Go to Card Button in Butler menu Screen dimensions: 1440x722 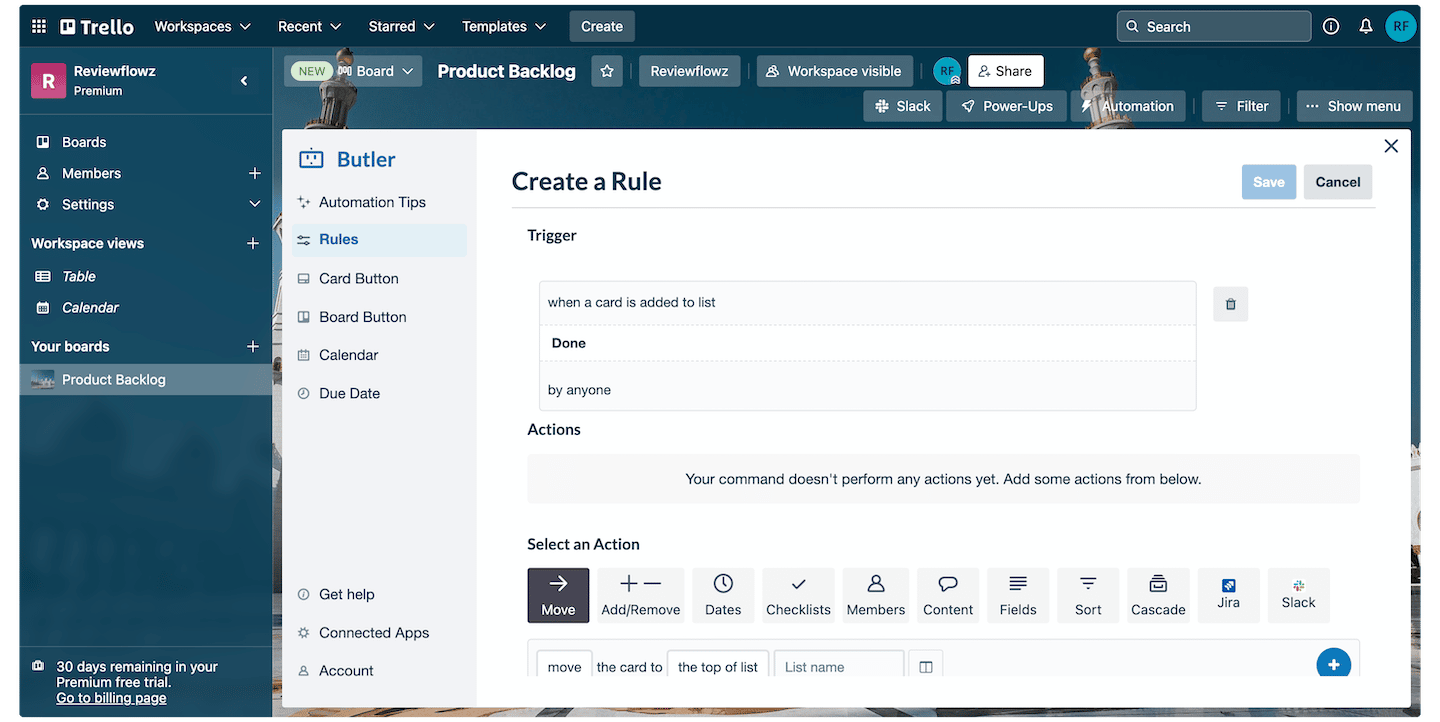359,279
